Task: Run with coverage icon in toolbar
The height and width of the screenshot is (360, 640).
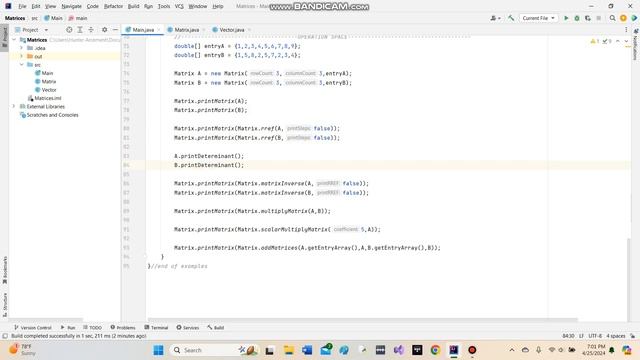Action: point(588,18)
